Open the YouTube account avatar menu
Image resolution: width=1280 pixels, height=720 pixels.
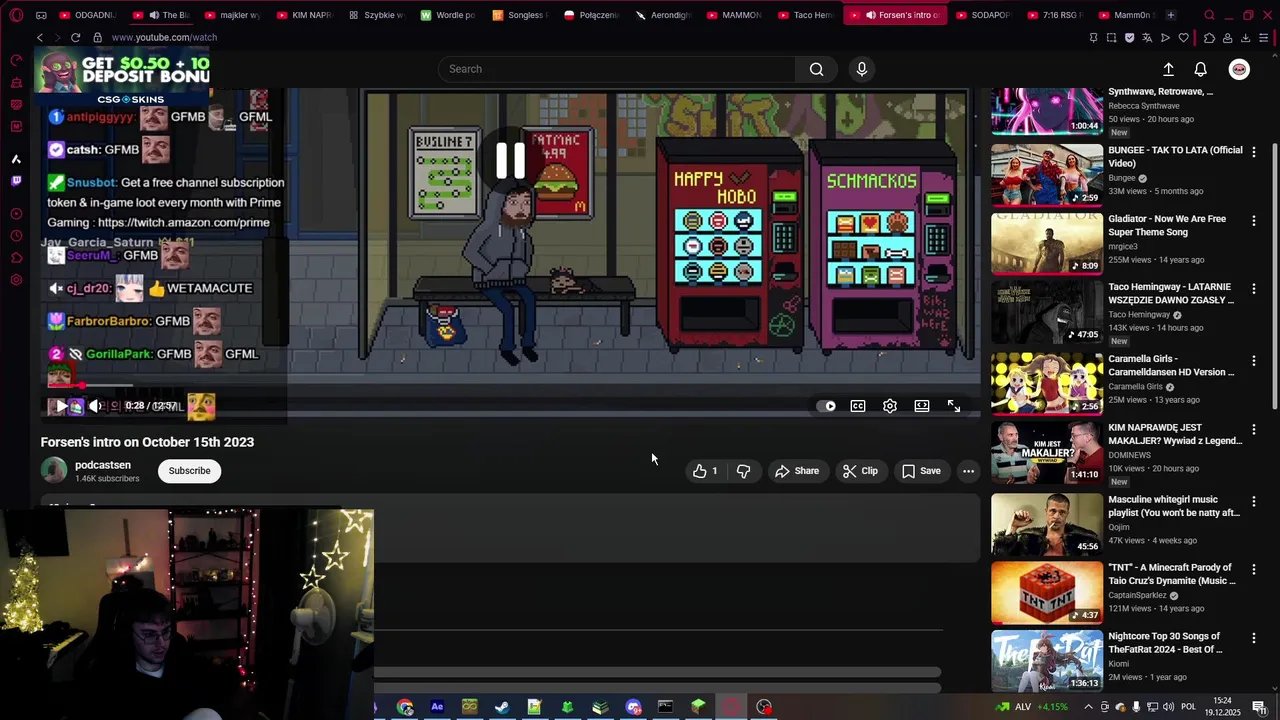tap(1239, 69)
